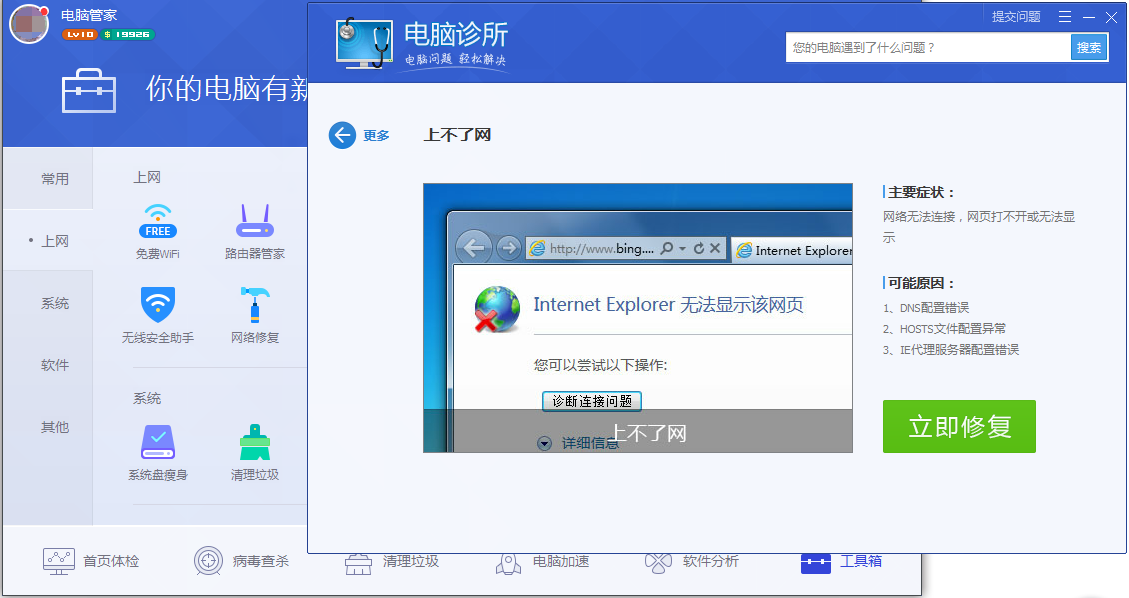Click 首页体检 monitor icon in bottom bar
Viewport: 1129px width, 598px height.
click(58, 561)
